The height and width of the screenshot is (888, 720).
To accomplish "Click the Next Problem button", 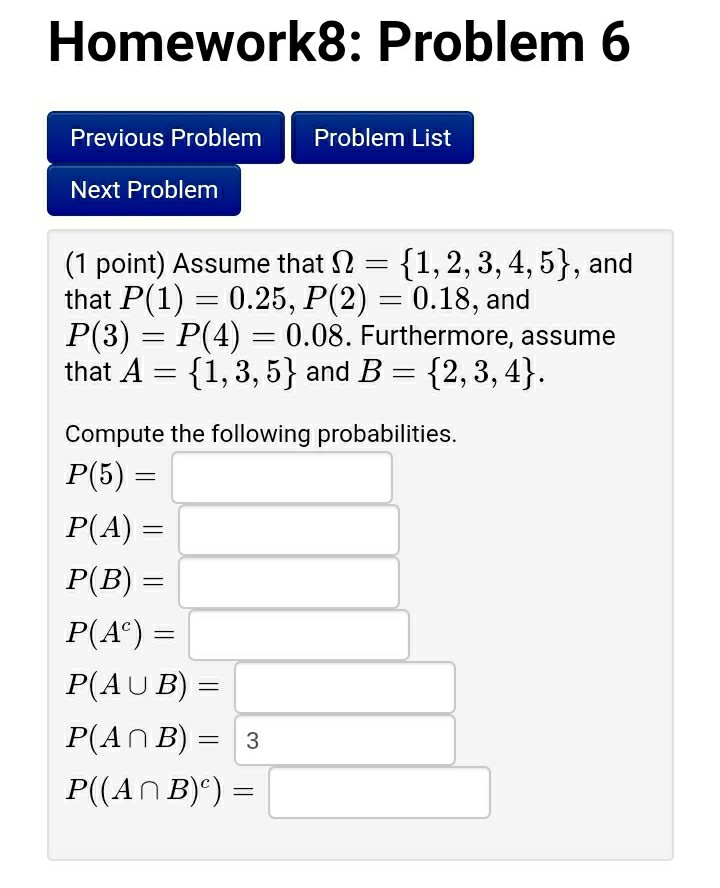I will coord(143,190).
